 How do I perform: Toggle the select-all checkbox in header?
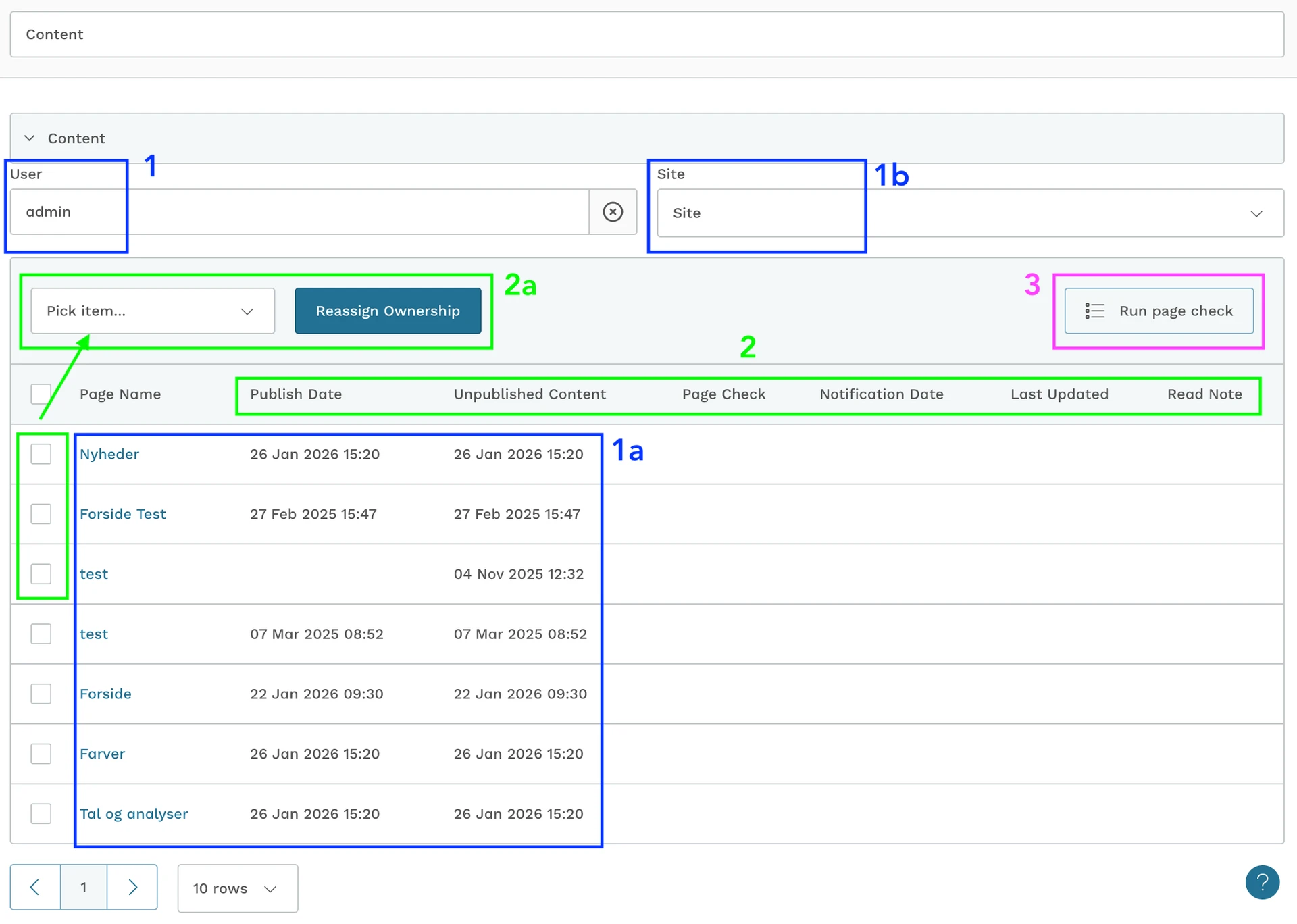[x=41, y=394]
